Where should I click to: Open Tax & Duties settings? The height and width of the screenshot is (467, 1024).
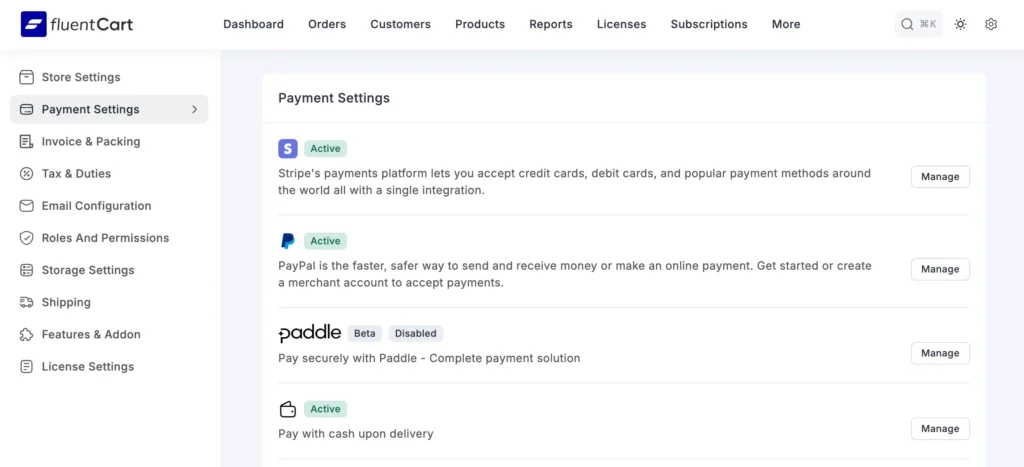tap(76, 174)
